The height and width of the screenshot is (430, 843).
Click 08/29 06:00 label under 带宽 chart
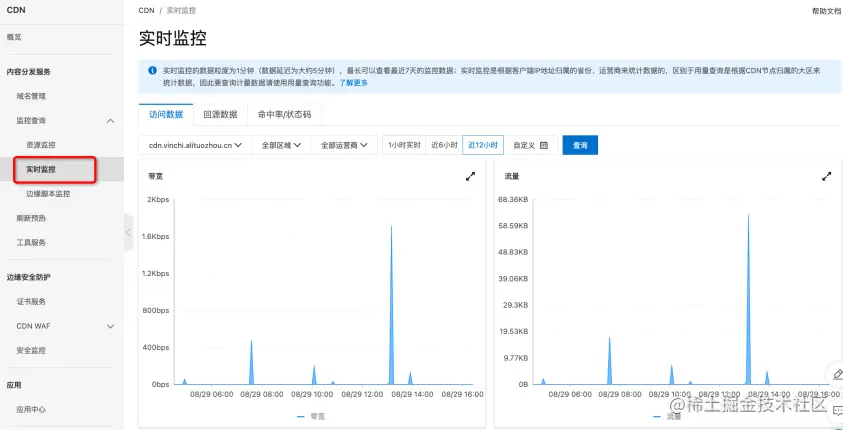pos(214,394)
